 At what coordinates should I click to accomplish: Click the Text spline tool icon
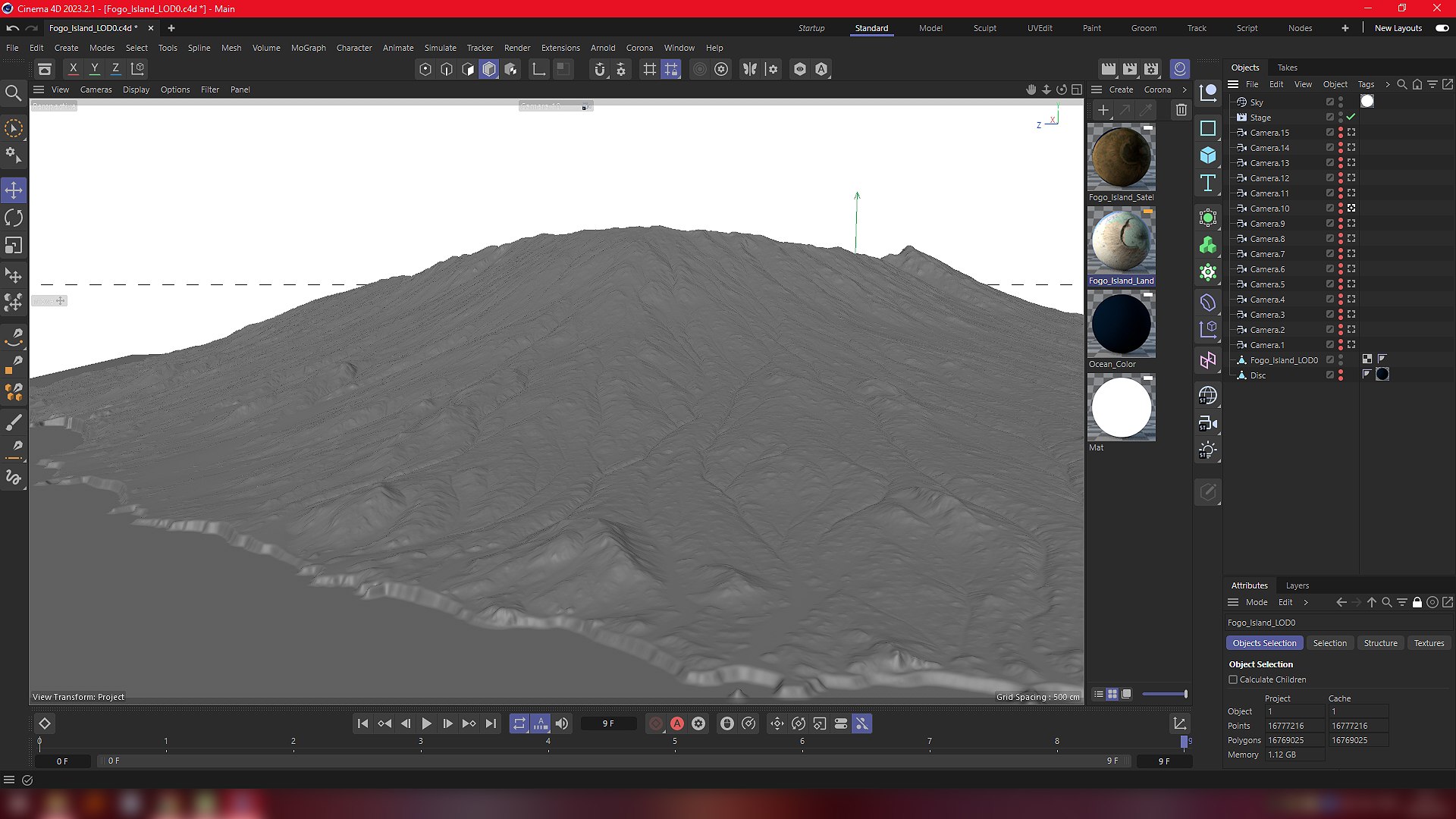tap(1208, 183)
